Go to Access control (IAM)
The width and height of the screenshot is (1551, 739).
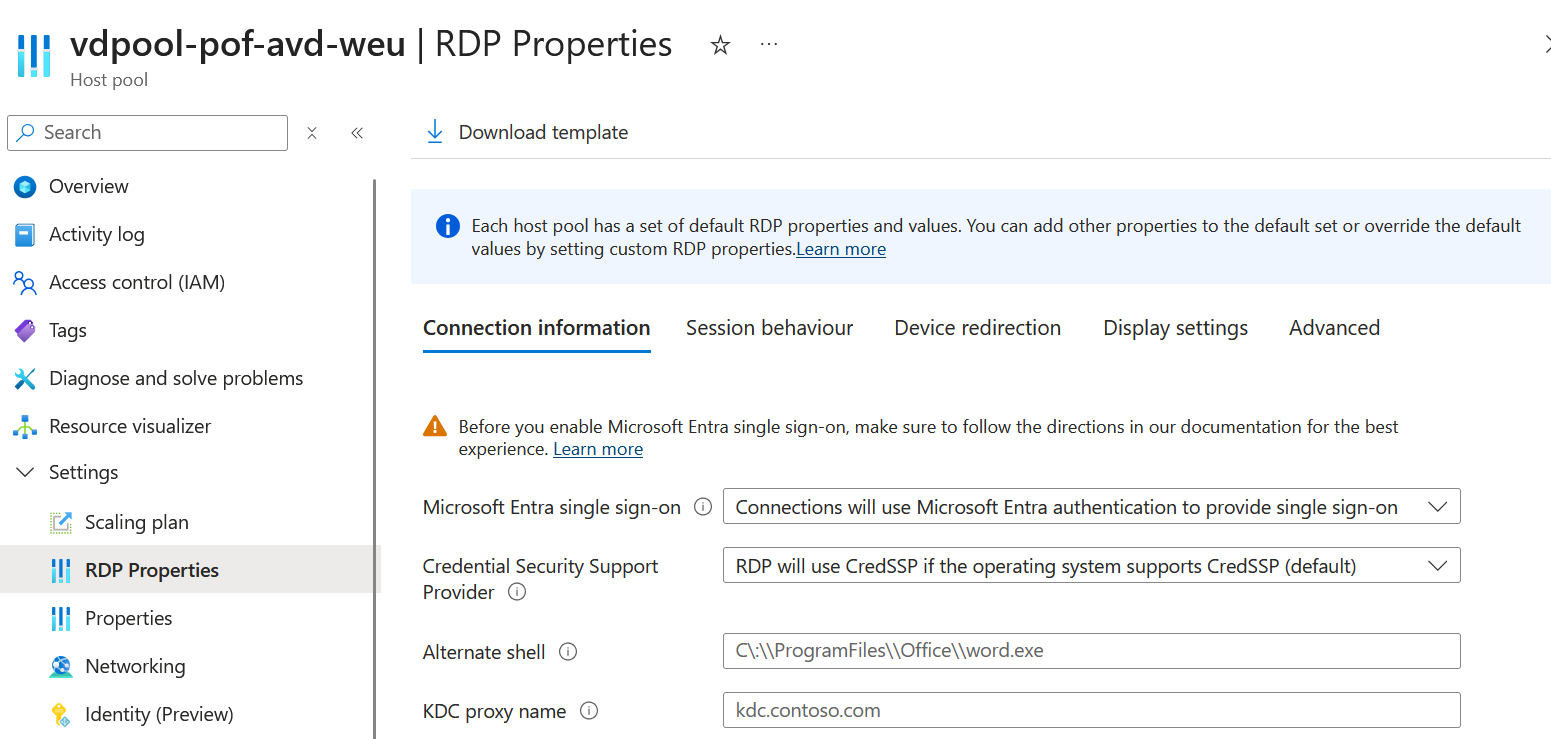click(x=136, y=282)
